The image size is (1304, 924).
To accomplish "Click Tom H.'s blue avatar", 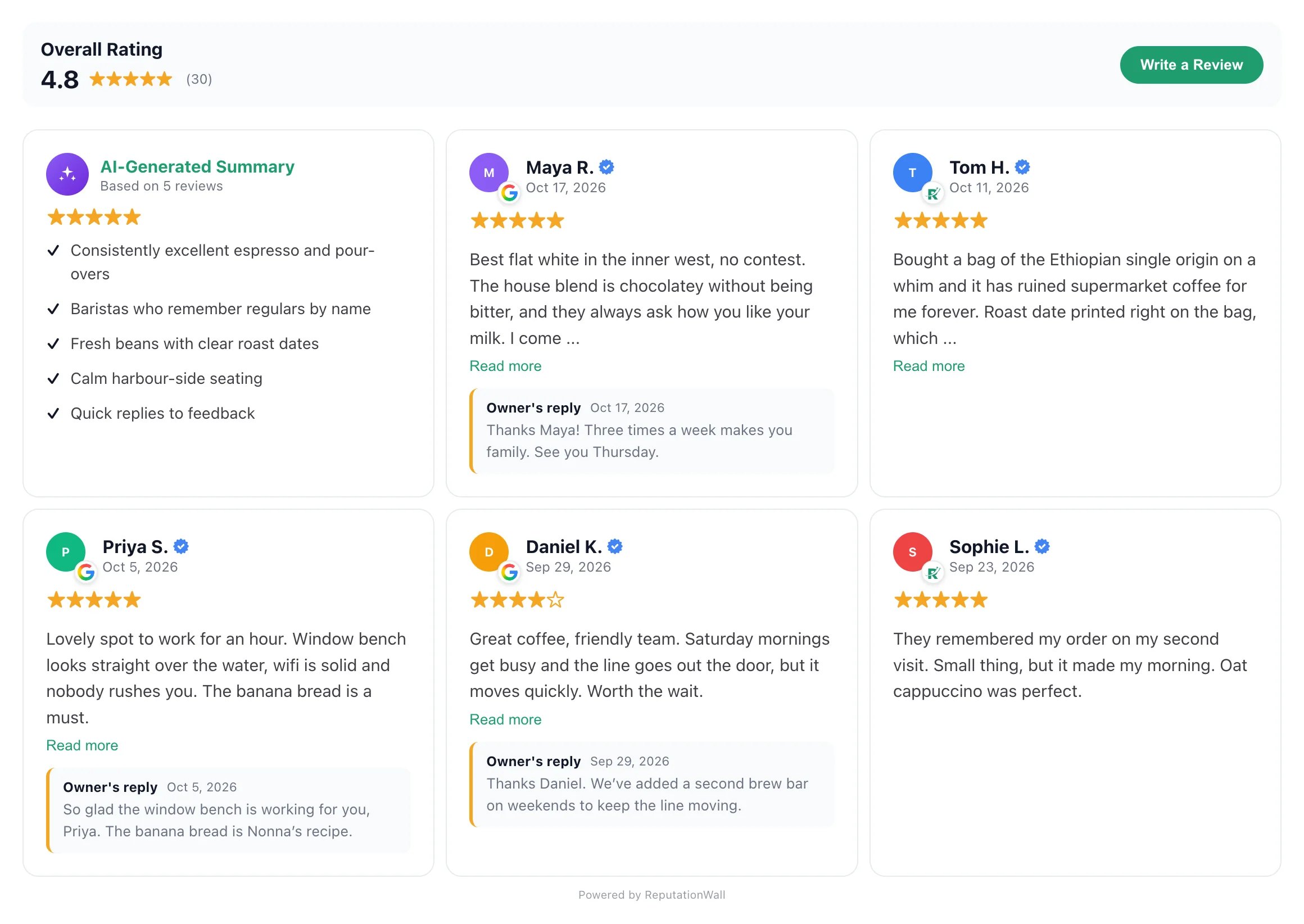I will [x=912, y=173].
